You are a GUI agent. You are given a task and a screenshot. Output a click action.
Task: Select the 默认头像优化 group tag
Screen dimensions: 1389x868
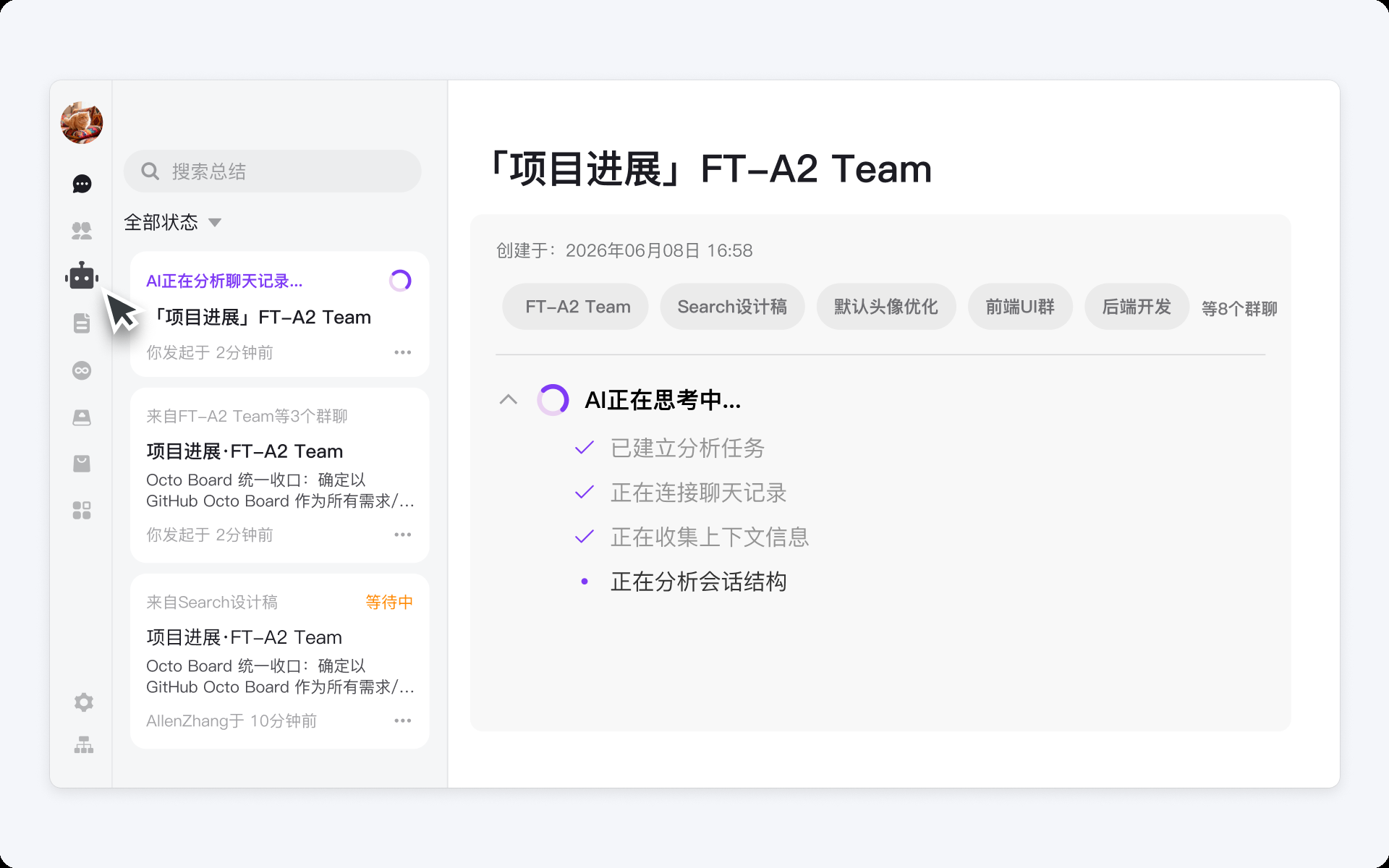[886, 307]
